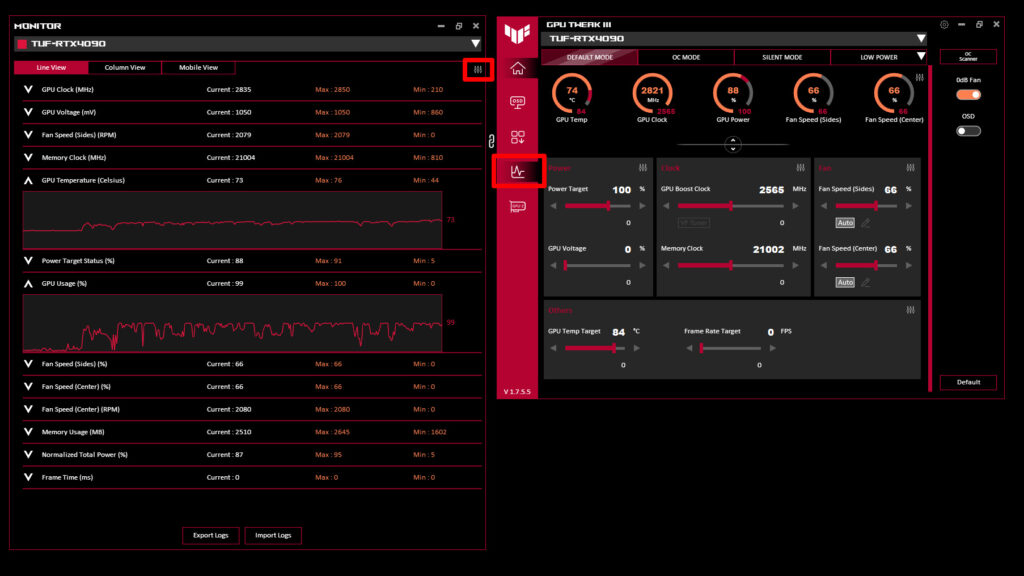
Task: Click the Power Target slider handle
Action: click(x=607, y=206)
